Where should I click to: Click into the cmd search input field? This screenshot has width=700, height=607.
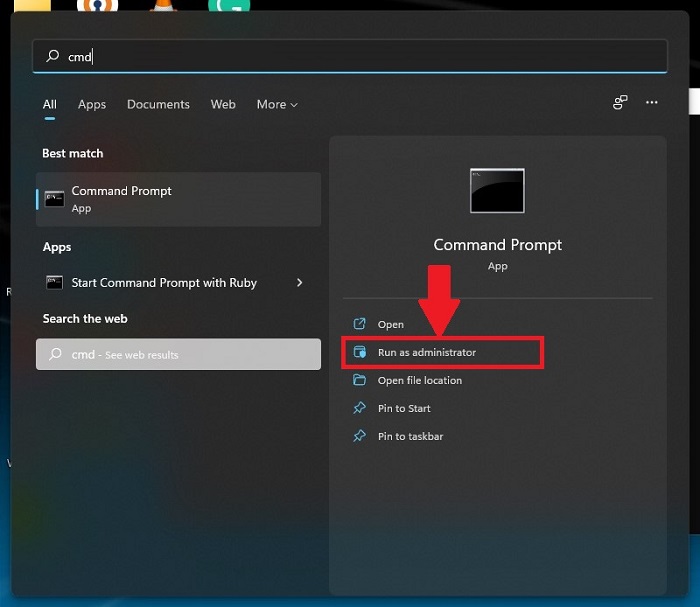coord(350,56)
